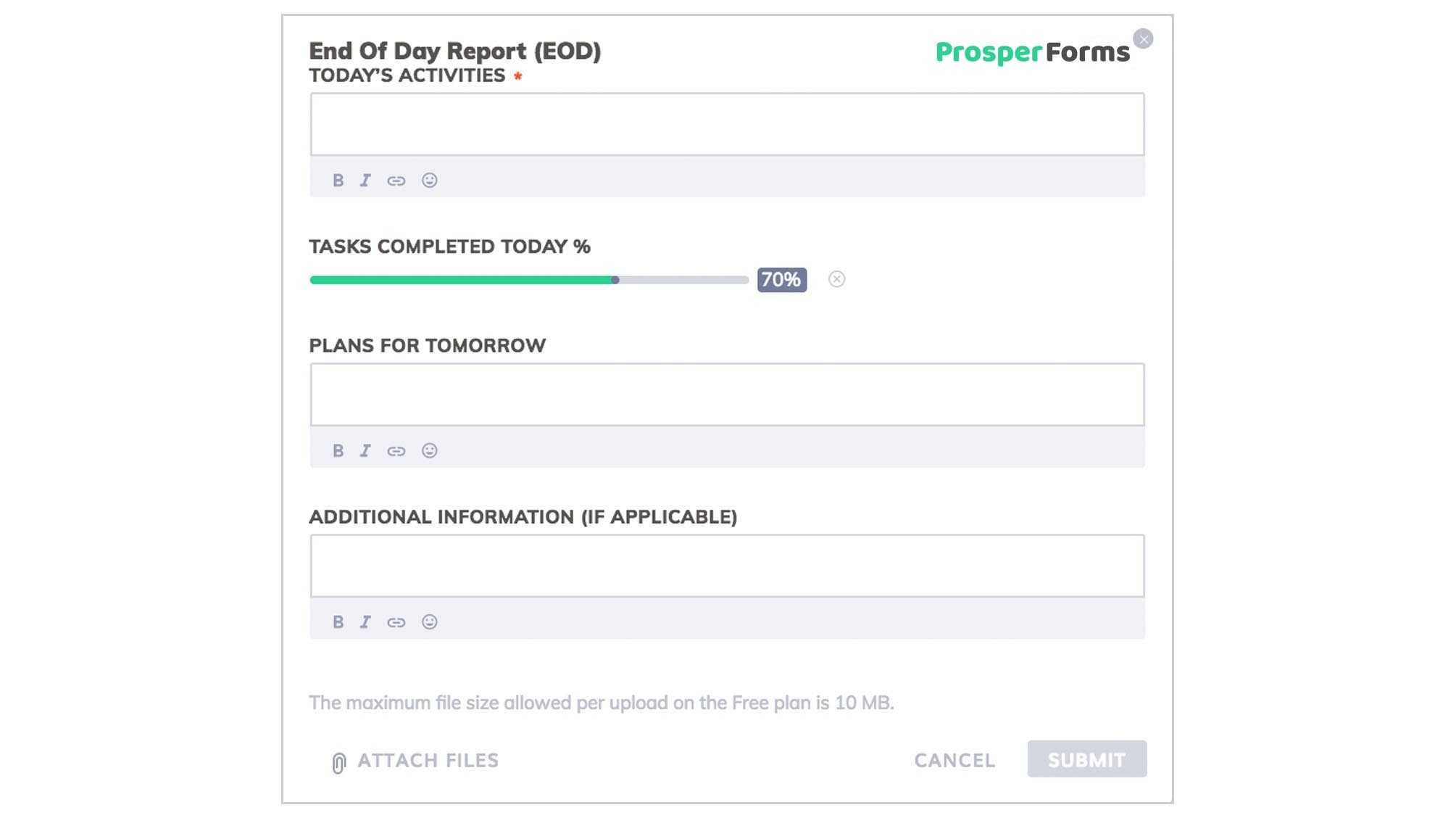Click the clear button next to 70% slider
Viewport: 1456px width, 818px height.
coord(836,279)
